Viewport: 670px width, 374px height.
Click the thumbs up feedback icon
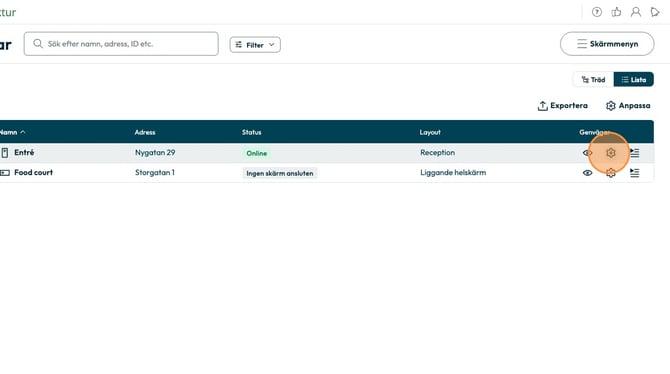point(616,12)
